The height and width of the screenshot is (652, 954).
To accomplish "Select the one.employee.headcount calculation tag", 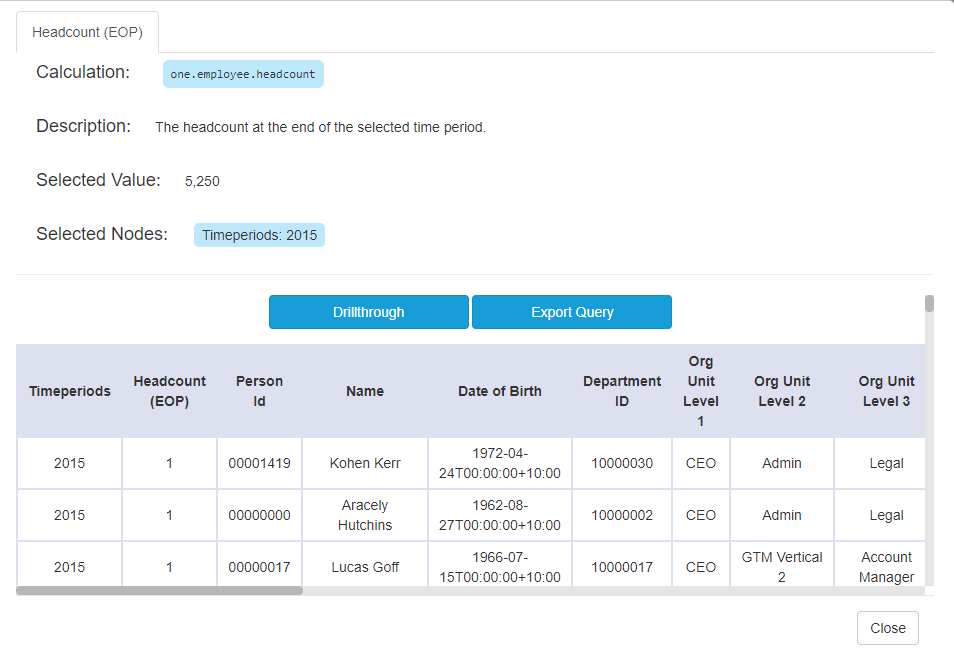I will [243, 74].
